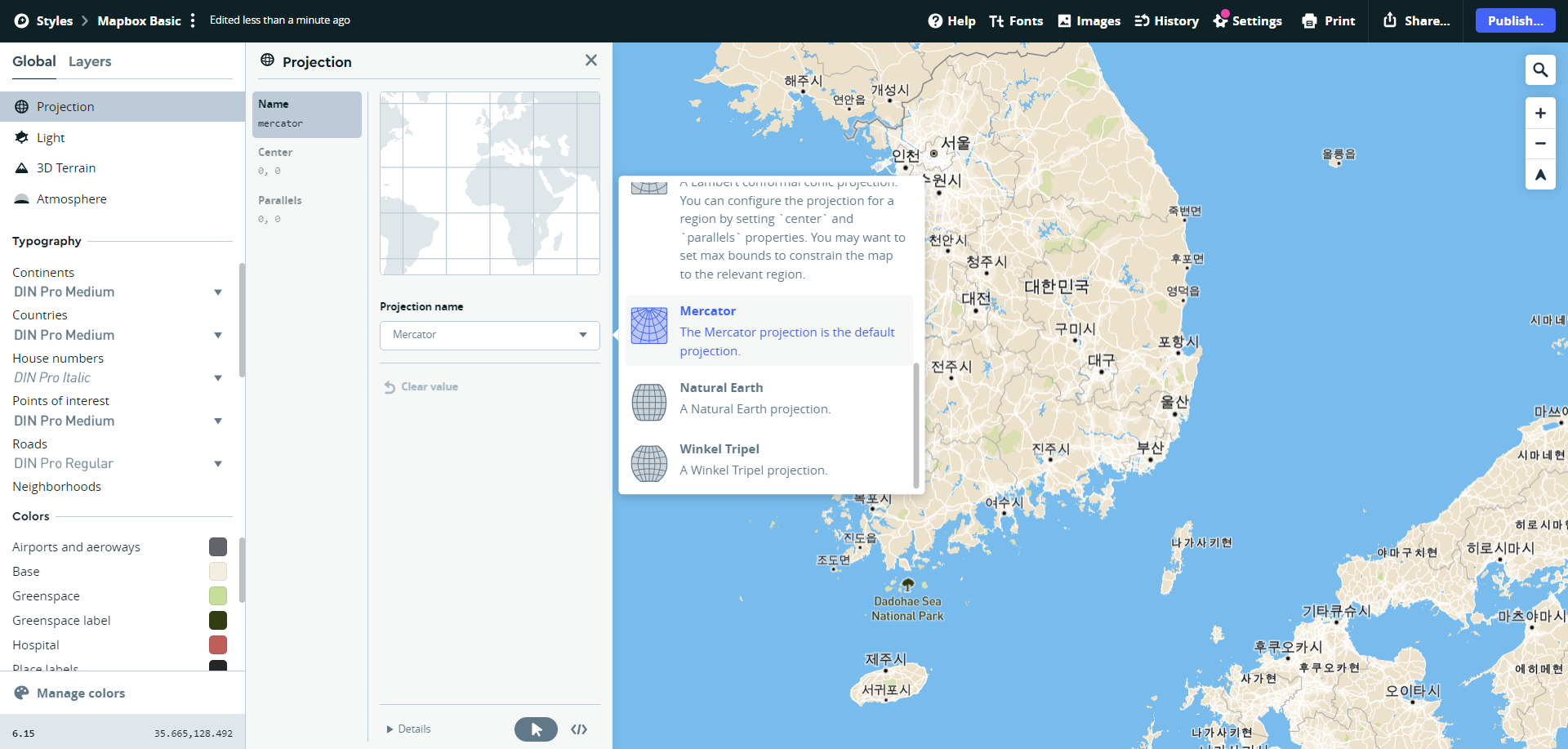Open Continents font dropdown
Viewport: 1568px width, 749px height.
click(118, 292)
